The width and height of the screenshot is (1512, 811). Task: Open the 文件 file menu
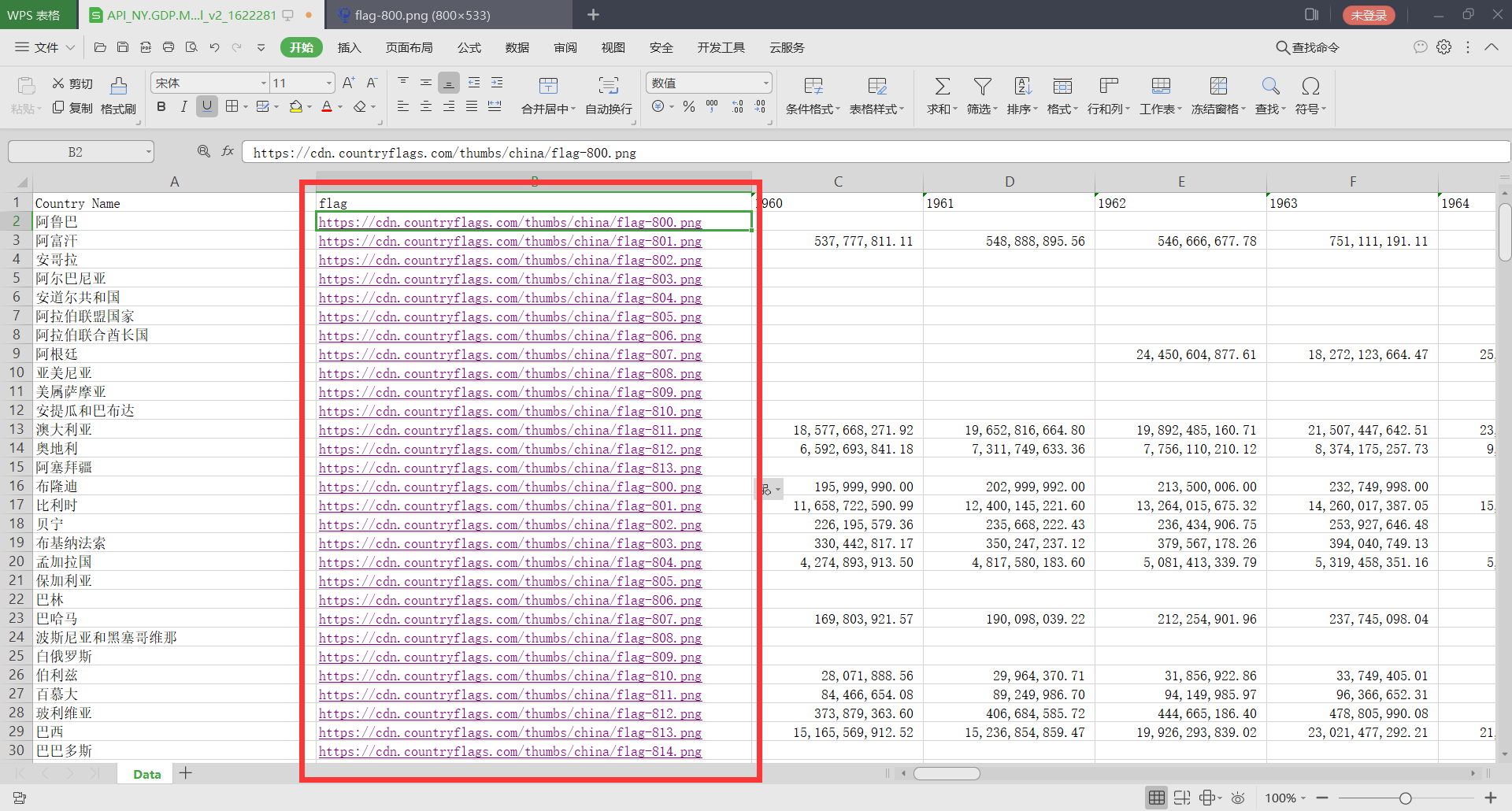[x=45, y=47]
